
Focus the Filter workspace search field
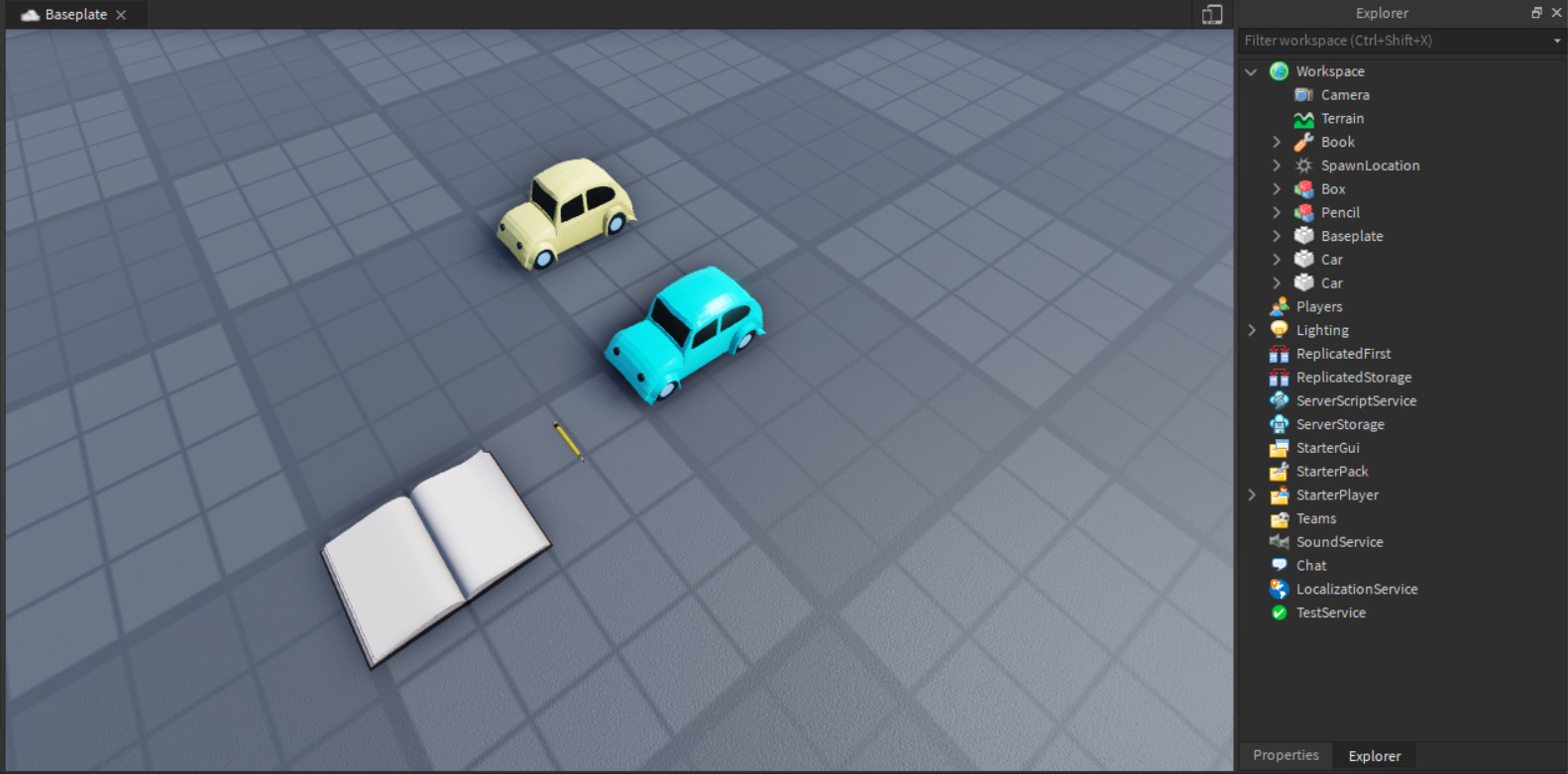(1395, 41)
